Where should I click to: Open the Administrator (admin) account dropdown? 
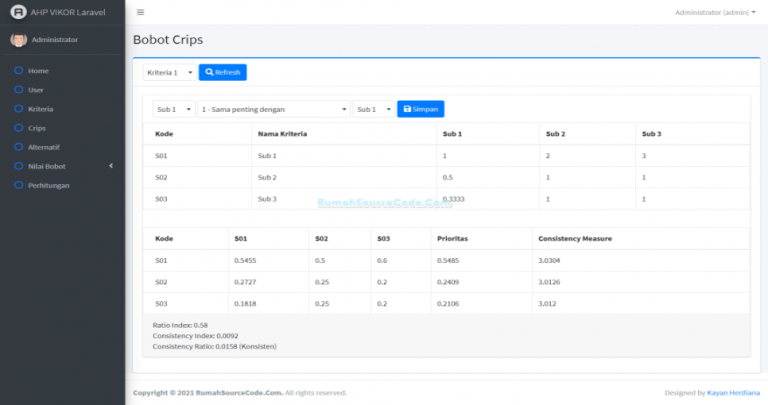coord(715,12)
